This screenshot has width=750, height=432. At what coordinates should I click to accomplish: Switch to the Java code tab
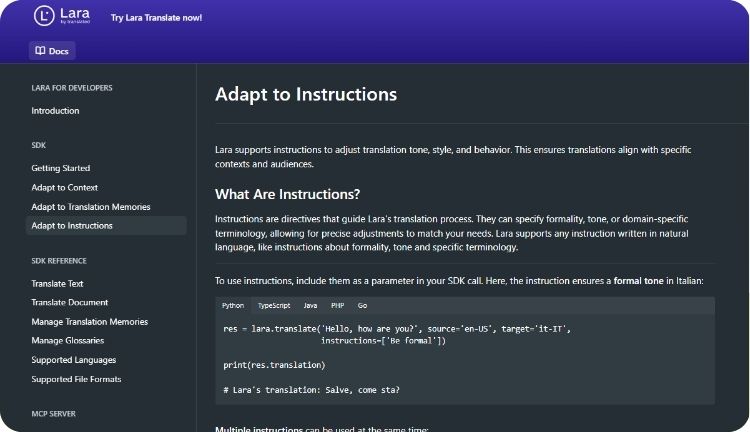310,305
